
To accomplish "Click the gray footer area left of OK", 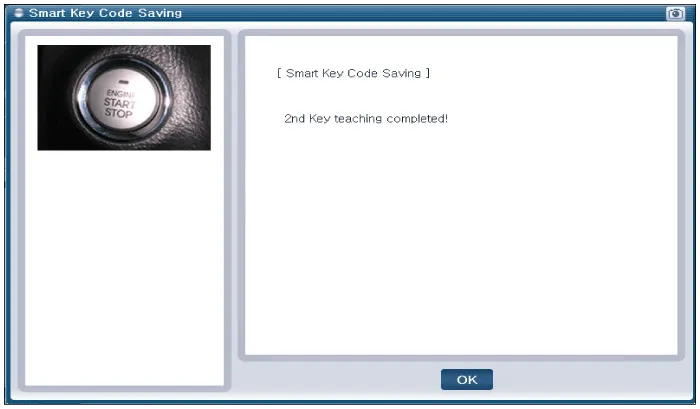I will point(335,379).
